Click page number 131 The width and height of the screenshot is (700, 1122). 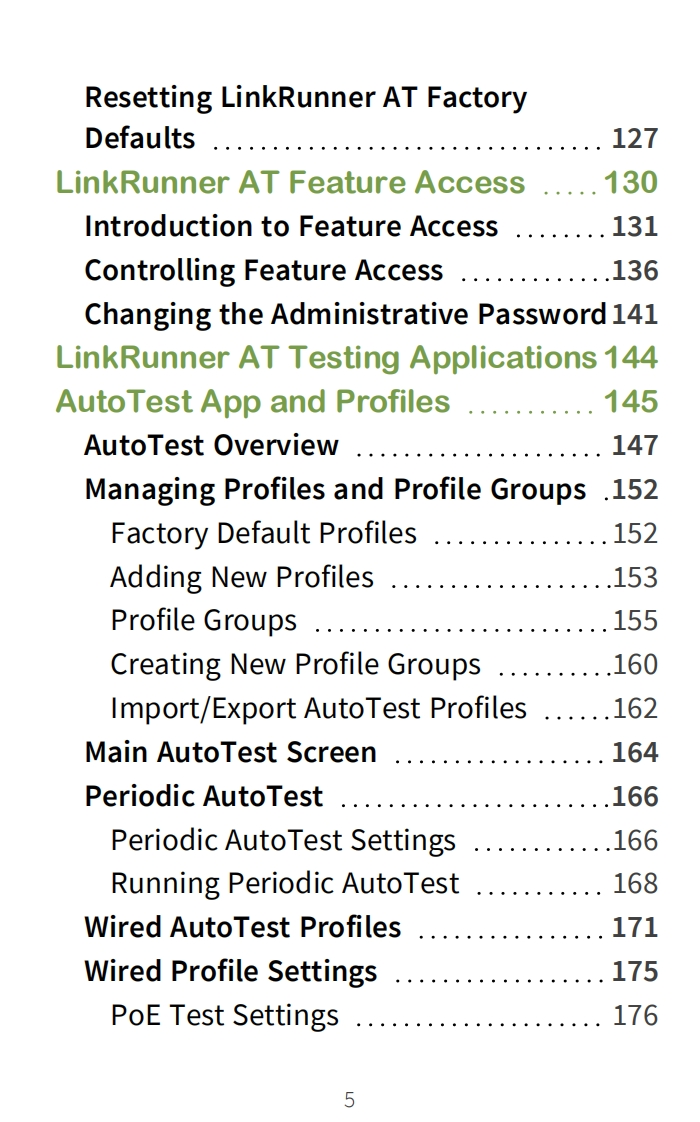(634, 227)
